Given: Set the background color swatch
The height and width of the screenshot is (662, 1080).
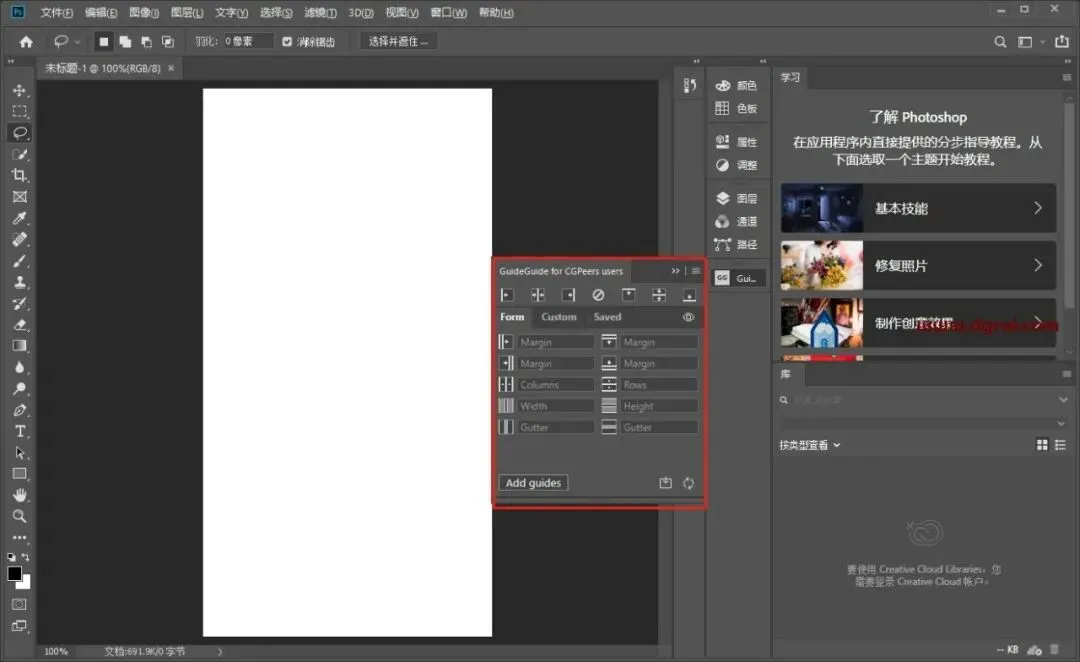Looking at the screenshot, I should (26, 584).
